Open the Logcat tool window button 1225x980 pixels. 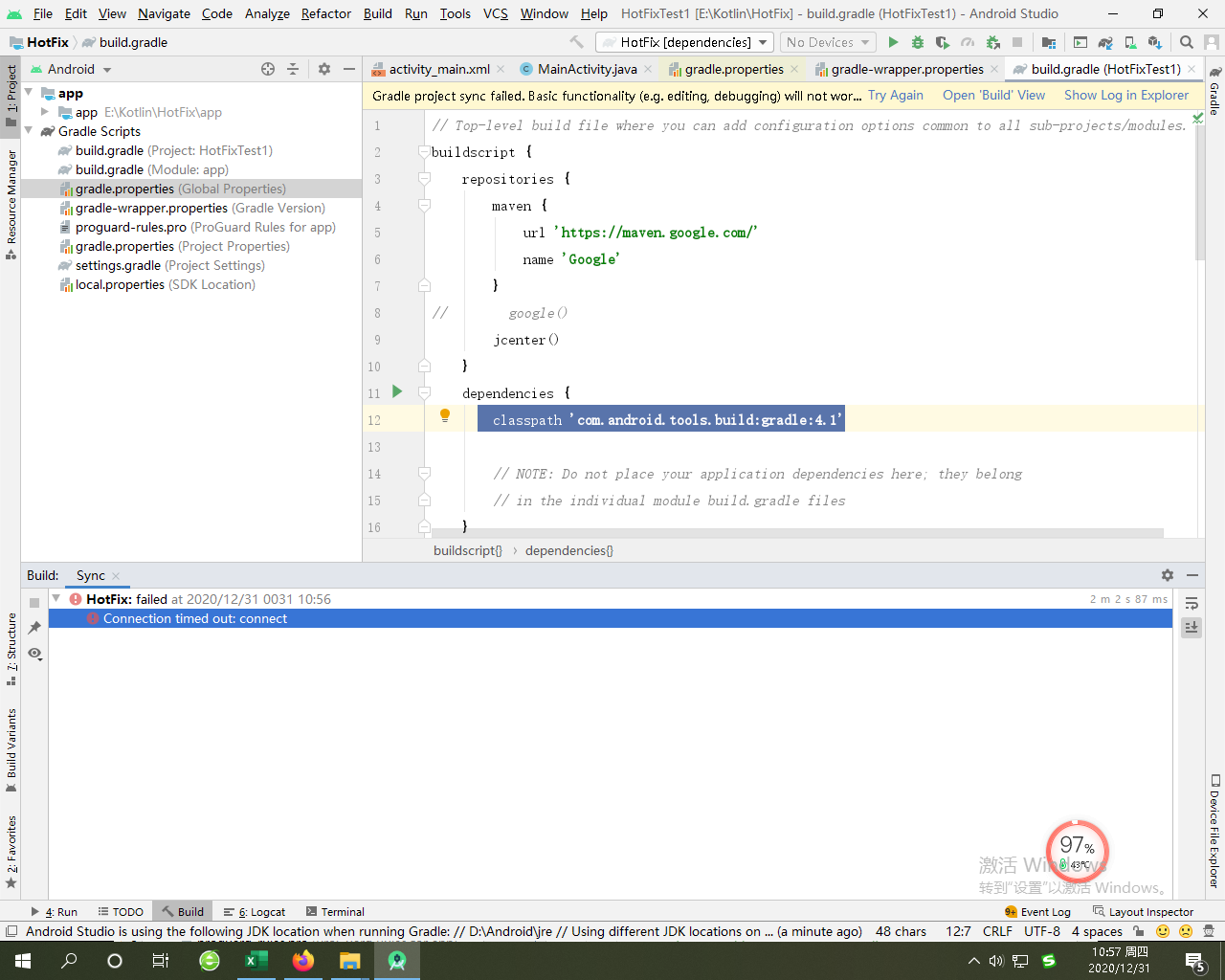255,912
